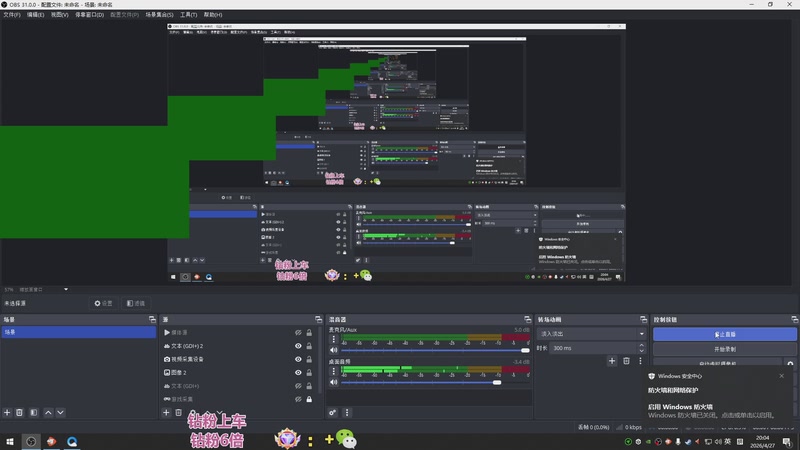Mute the 麦克风/Aux audio channel
The height and width of the screenshot is (450, 800).
point(334,350)
